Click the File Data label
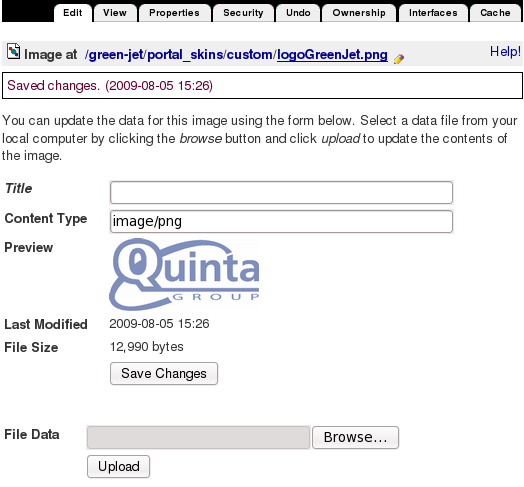 point(32,435)
